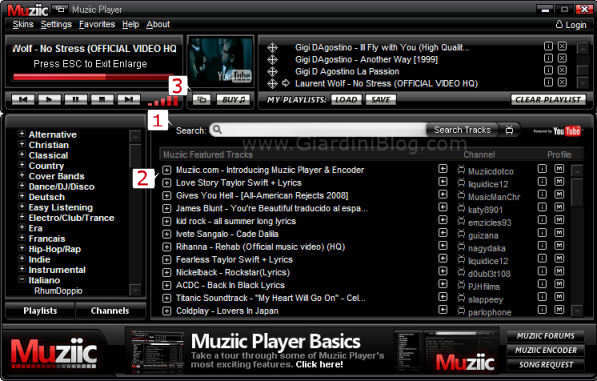
Task: Click move handle for Gigi D Agostino La Passion
Action: click(x=272, y=72)
